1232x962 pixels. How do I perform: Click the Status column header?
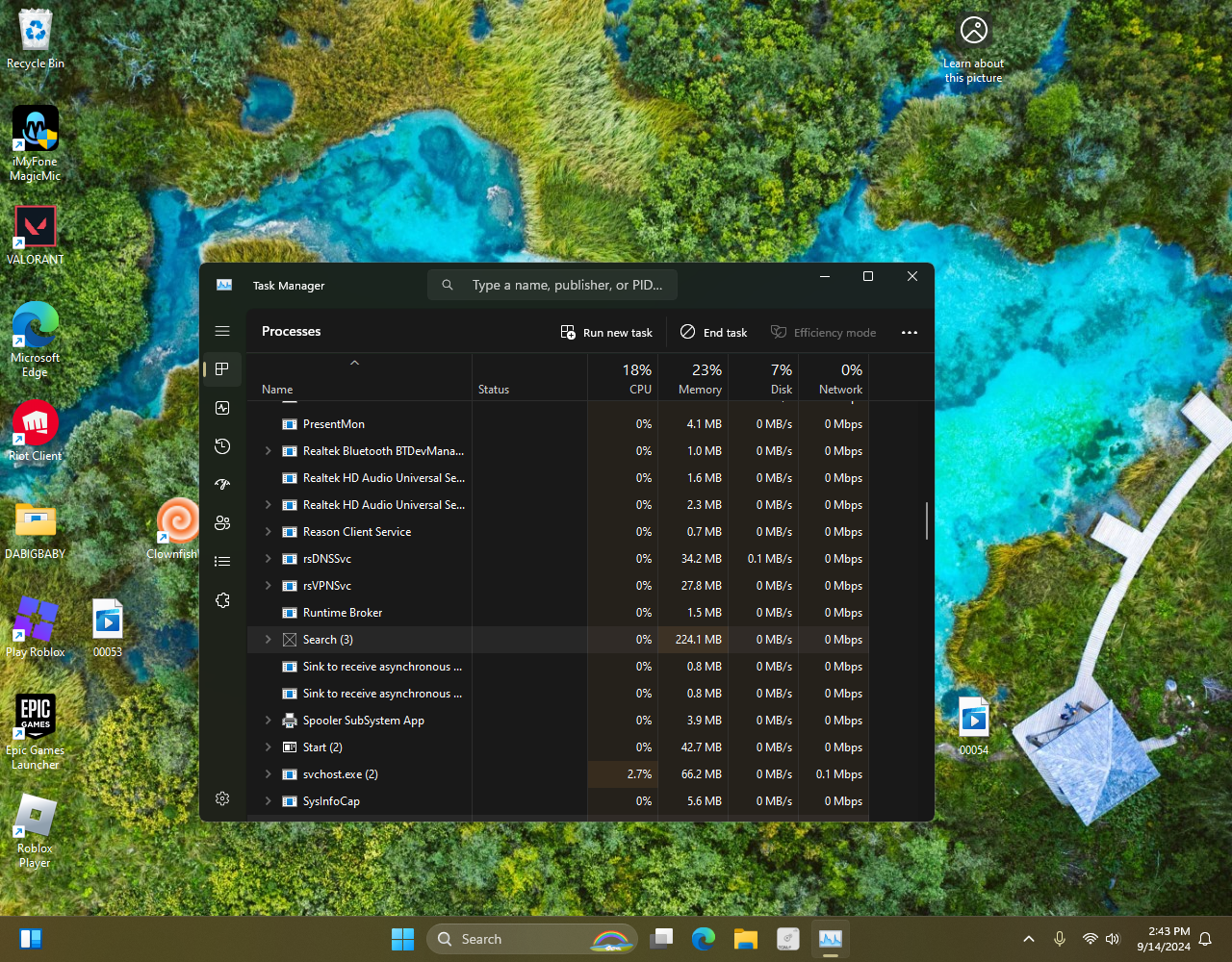click(529, 378)
